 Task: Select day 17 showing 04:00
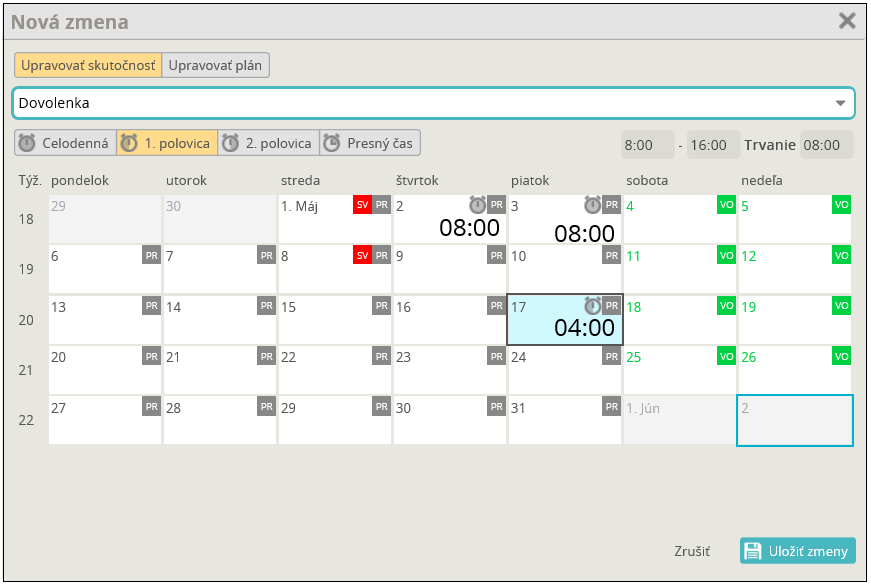(x=565, y=320)
